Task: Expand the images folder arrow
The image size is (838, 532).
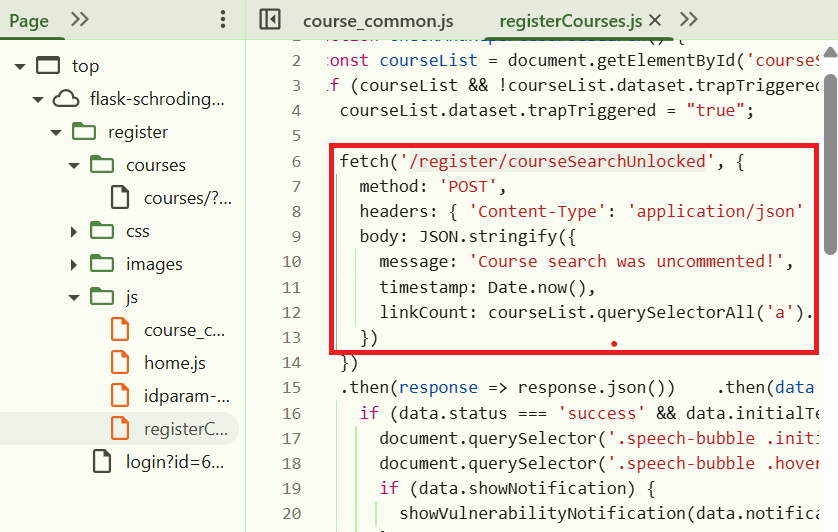Action: tap(74, 265)
